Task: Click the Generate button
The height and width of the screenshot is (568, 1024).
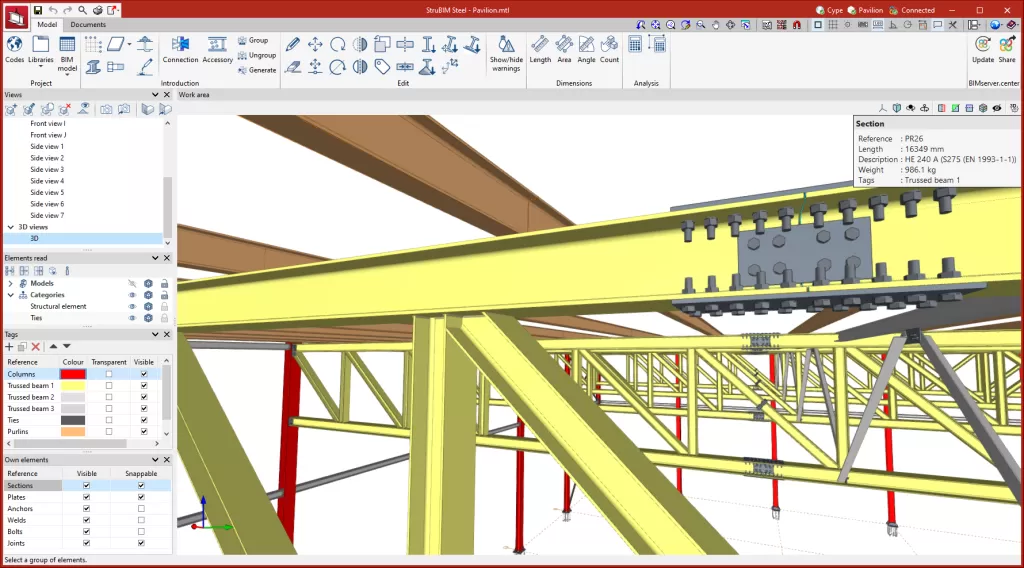Action: [257, 70]
